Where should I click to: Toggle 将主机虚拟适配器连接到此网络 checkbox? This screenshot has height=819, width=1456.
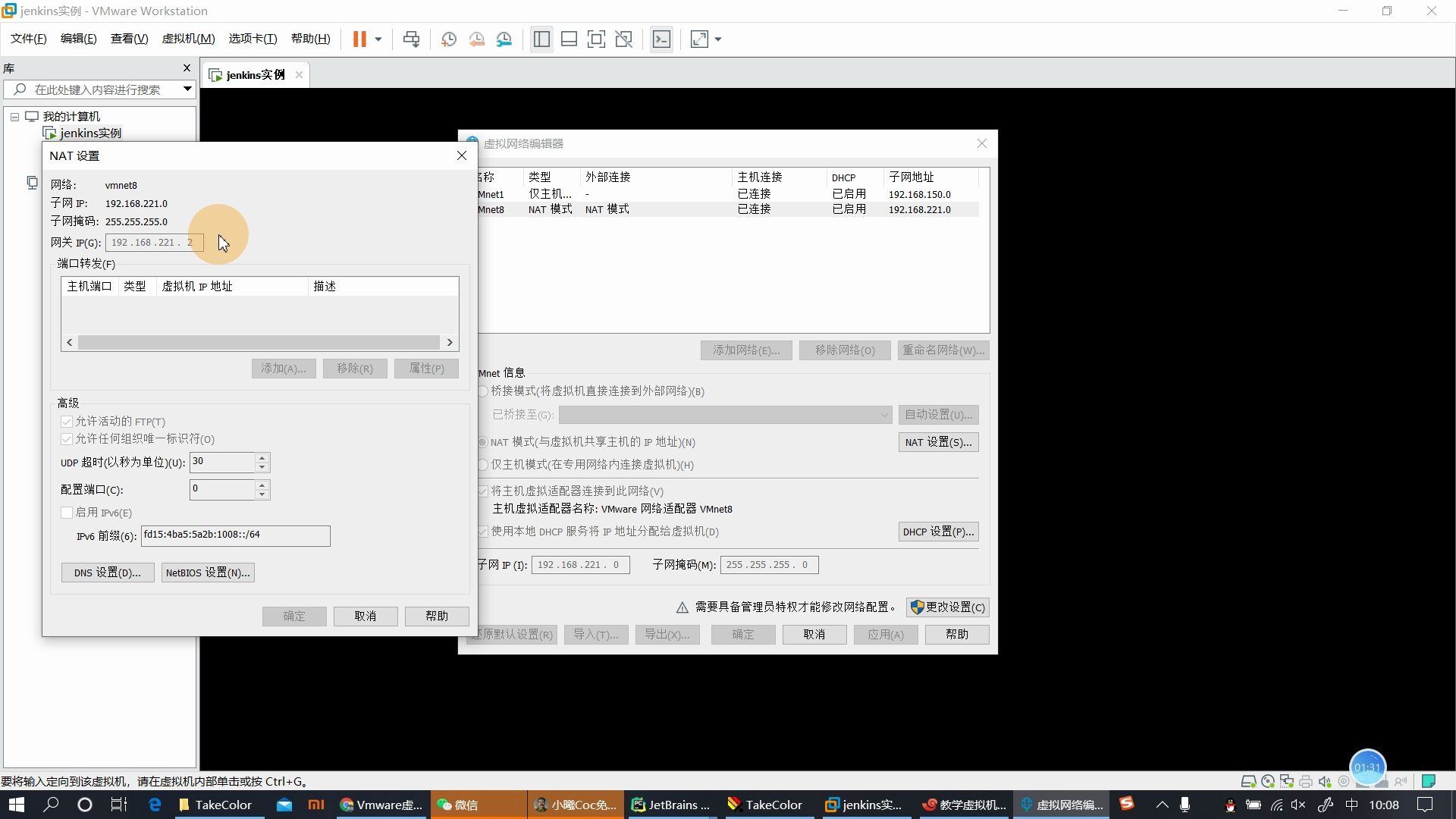coord(483,491)
